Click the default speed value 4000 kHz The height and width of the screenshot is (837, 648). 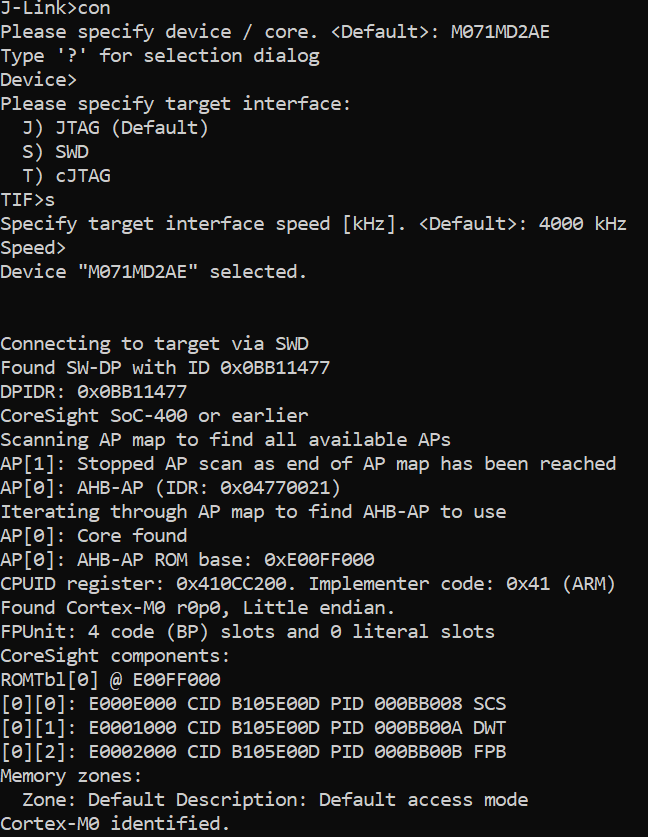[x=582, y=224]
